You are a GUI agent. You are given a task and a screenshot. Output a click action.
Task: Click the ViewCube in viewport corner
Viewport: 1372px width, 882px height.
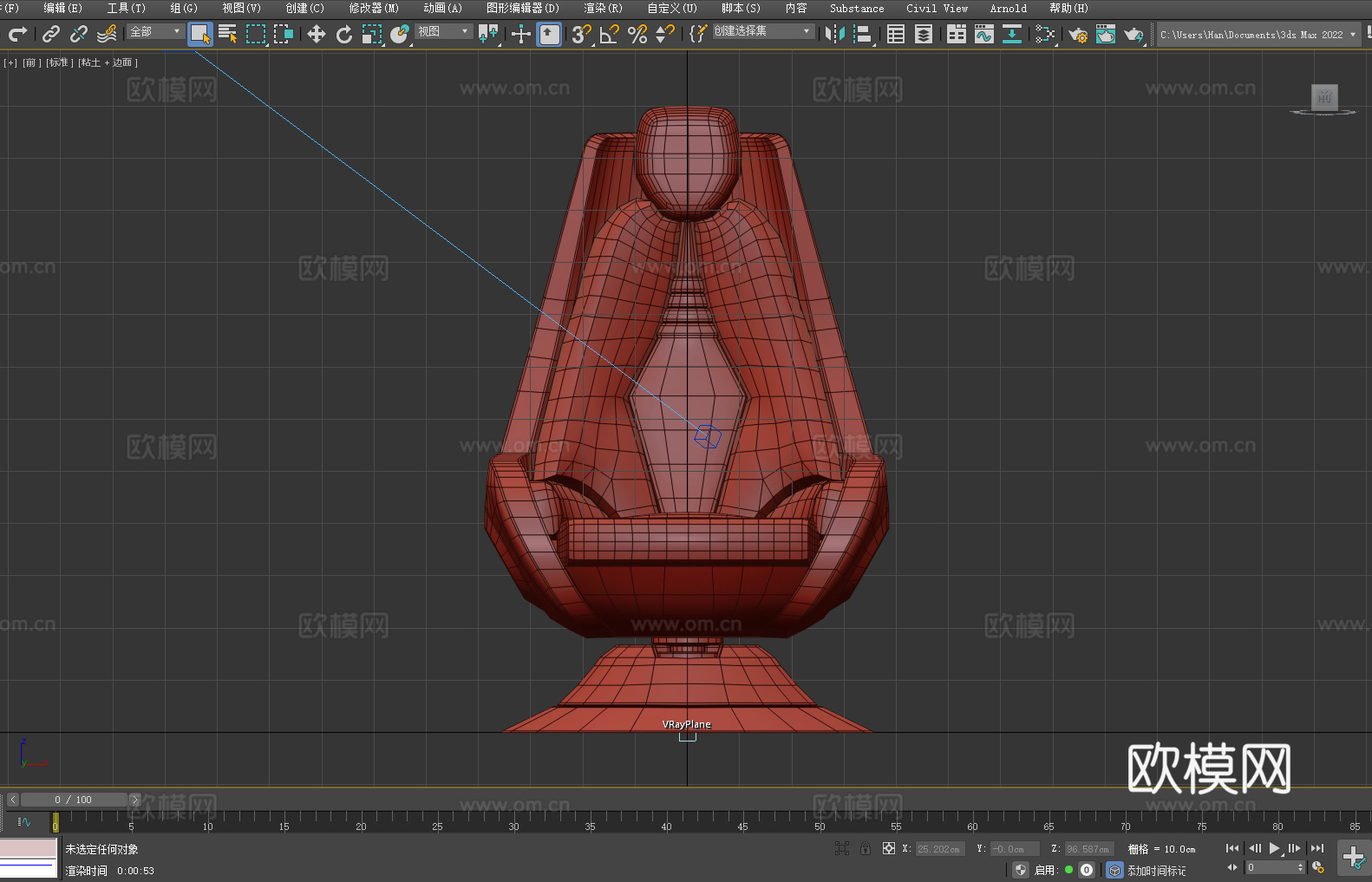[1323, 99]
